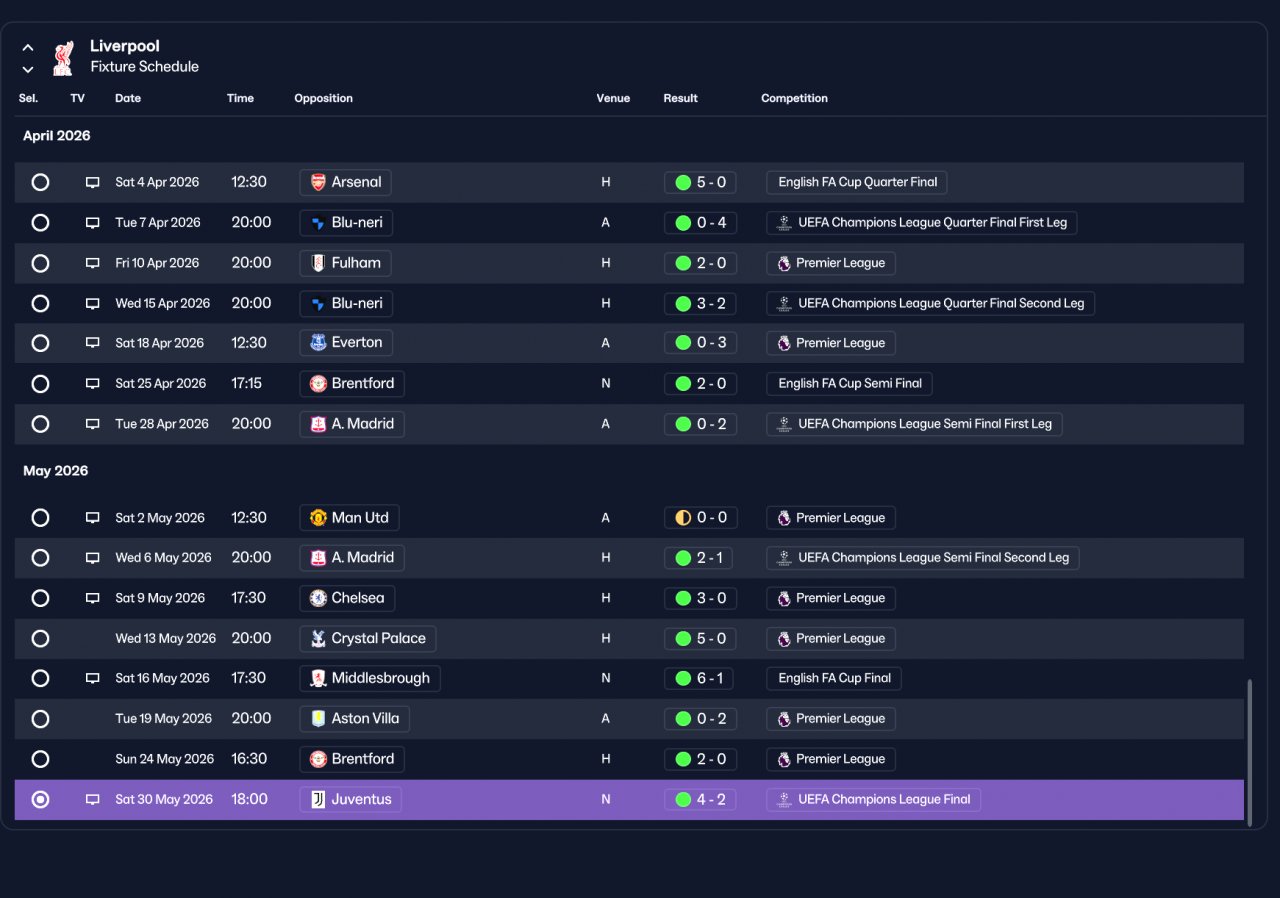Click the Competition column header
The height and width of the screenshot is (898, 1280).
pos(794,98)
